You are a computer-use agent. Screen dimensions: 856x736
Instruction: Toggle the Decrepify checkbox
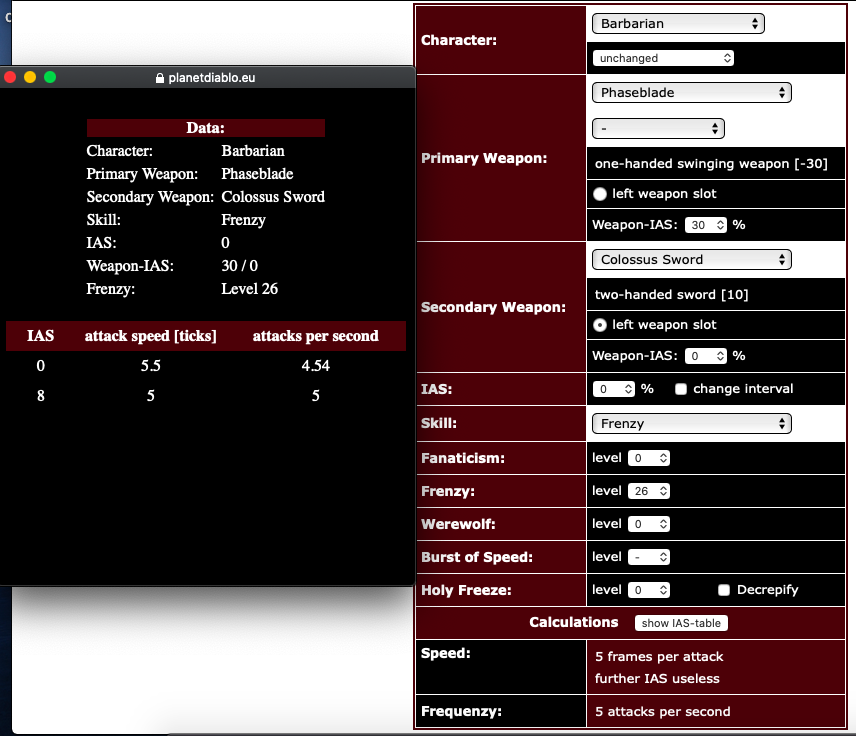725,590
